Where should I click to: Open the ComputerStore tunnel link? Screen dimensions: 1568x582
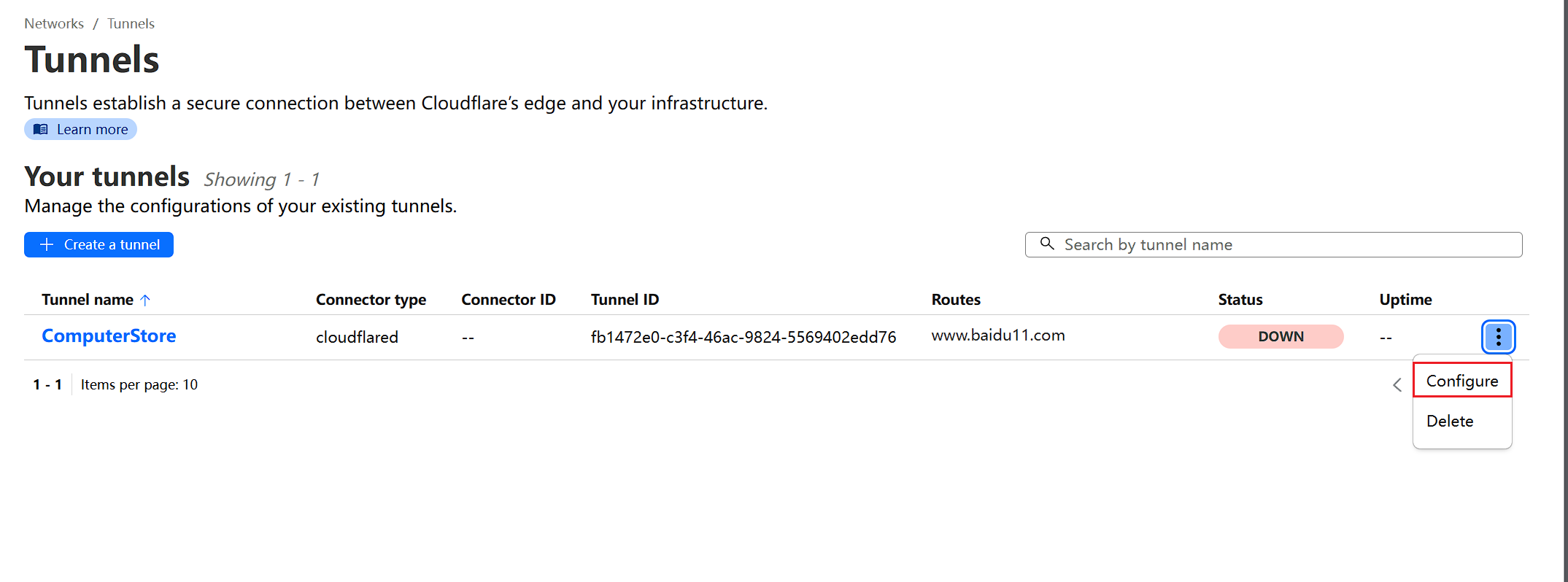point(109,336)
